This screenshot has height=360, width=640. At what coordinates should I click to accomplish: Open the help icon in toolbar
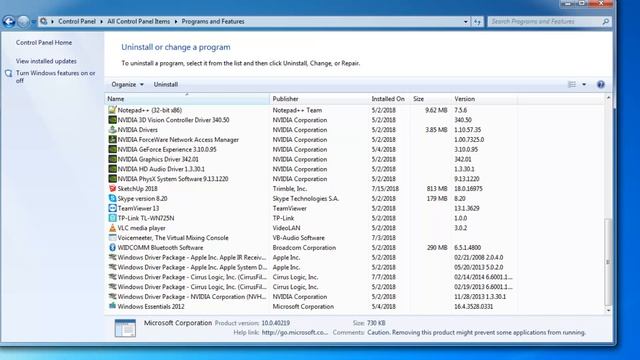(600, 84)
